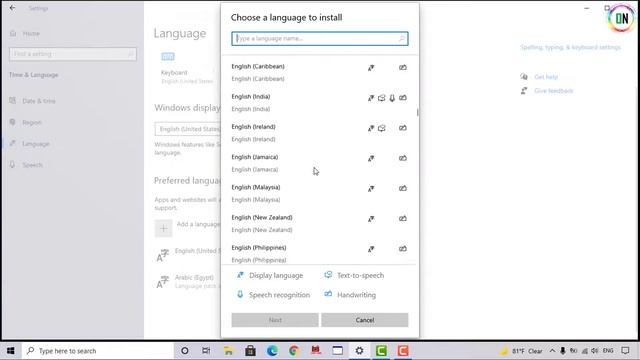Click display language icon for English (Caribbean)

[x=371, y=68]
